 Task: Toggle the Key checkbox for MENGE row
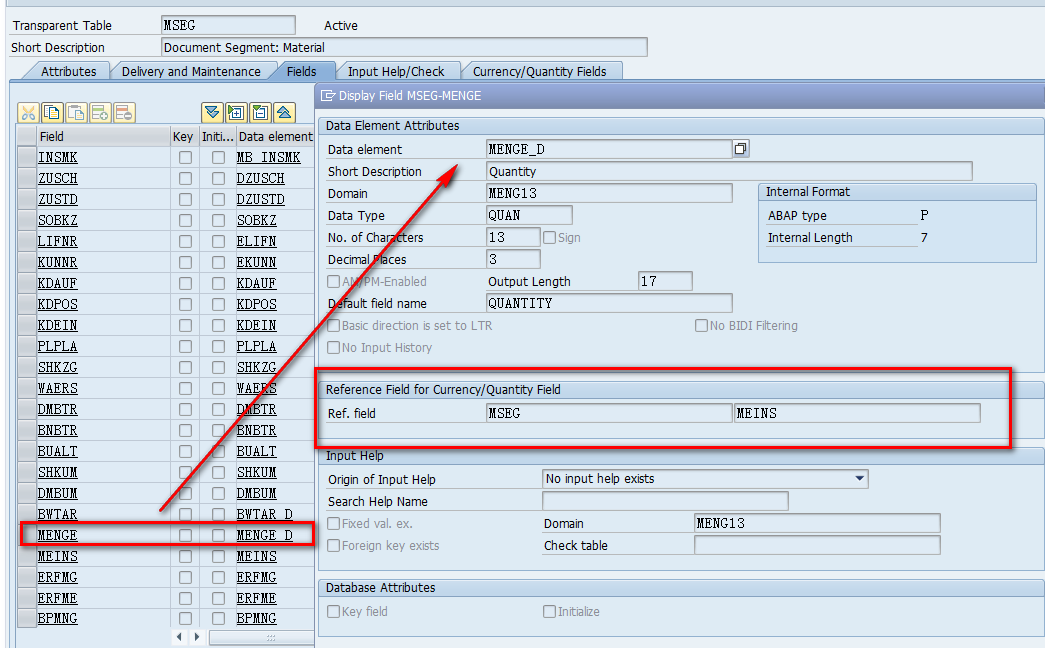184,535
